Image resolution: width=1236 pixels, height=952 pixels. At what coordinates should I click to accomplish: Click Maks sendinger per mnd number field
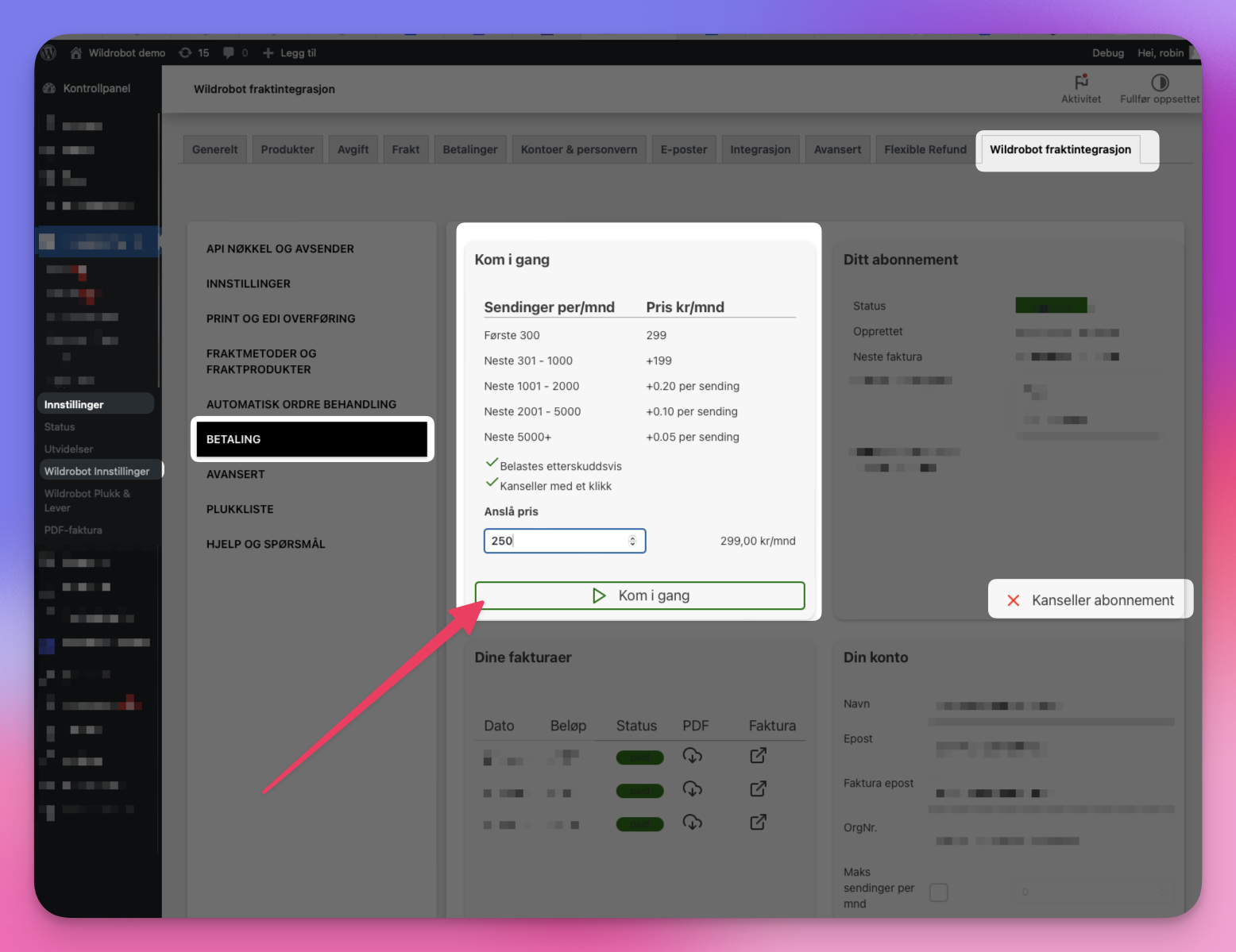[1094, 892]
